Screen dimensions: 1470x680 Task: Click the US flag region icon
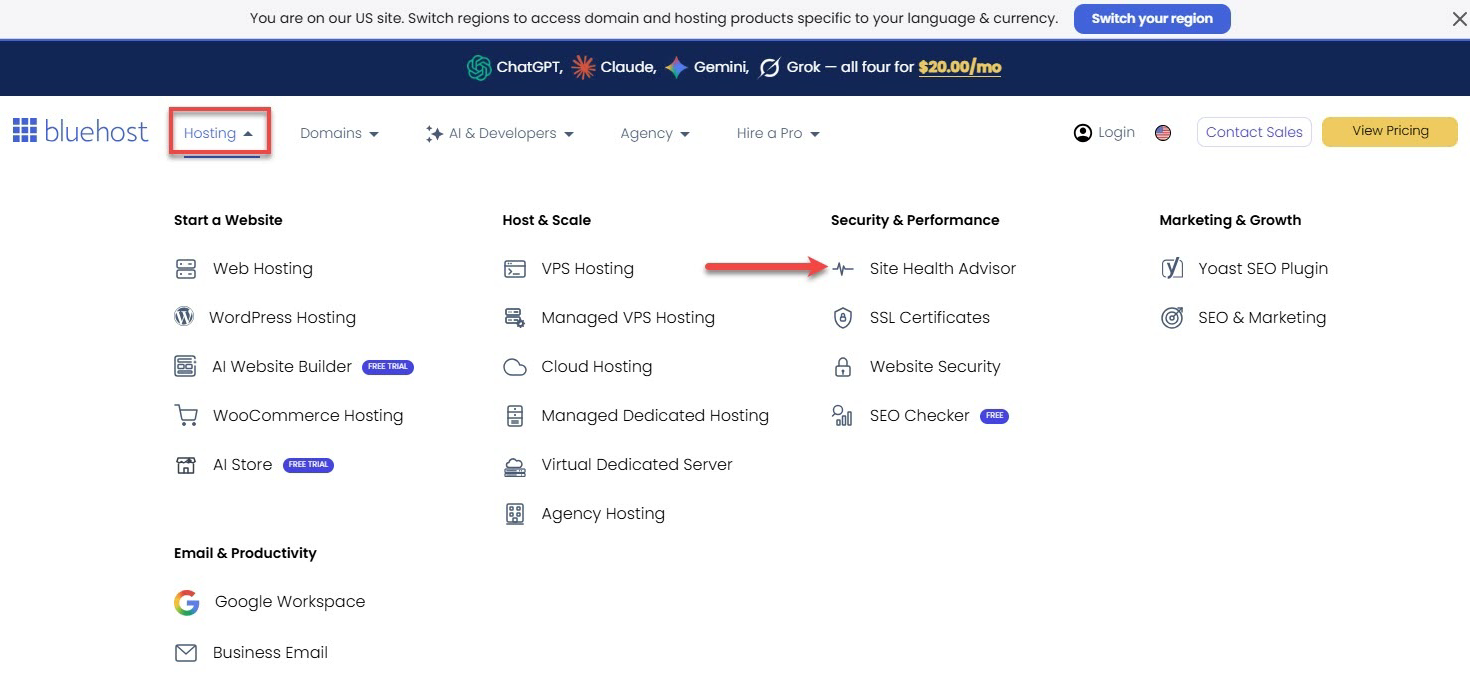(x=1163, y=132)
